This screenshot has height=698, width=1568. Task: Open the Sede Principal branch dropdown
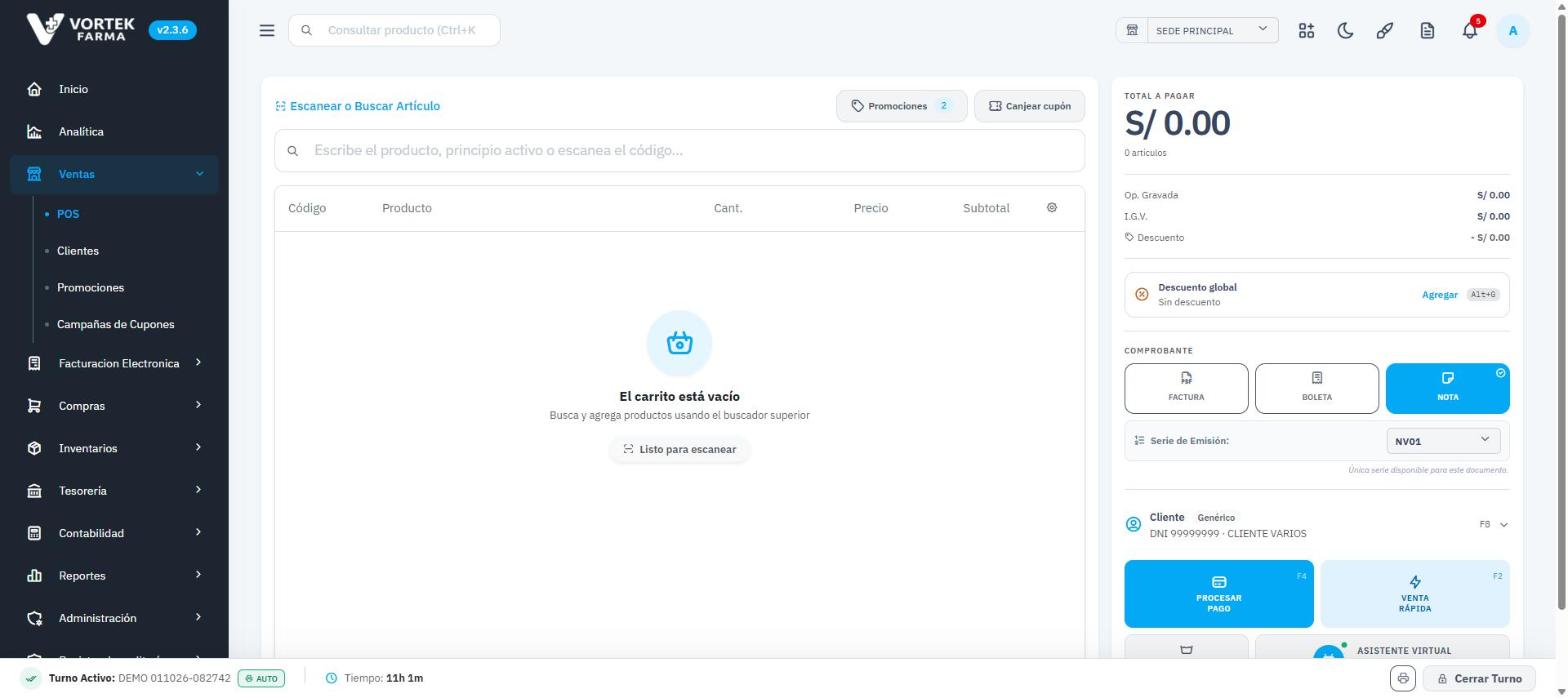point(1212,30)
